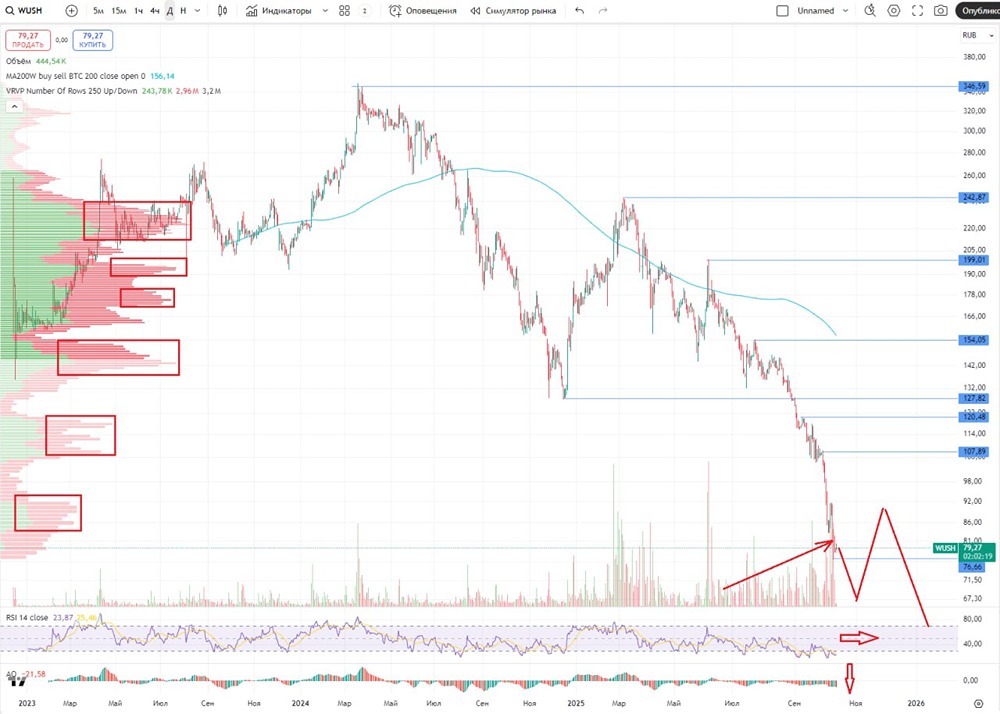Select the Н weekly timeframe
This screenshot has width=1000, height=714.
(183, 11)
